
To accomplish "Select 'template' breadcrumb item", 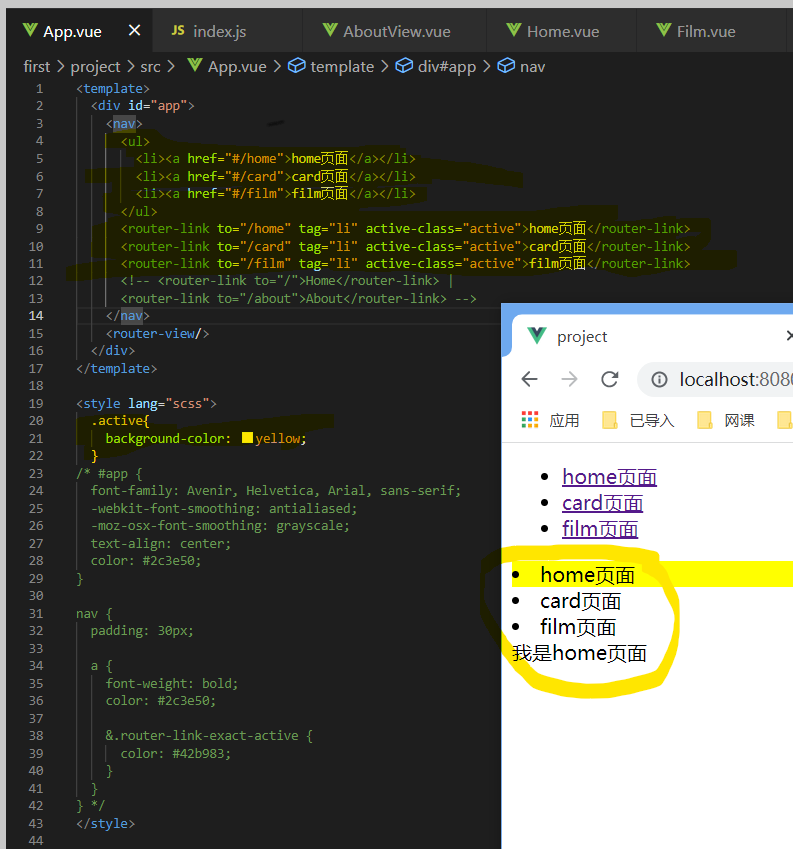I will tap(342, 67).
